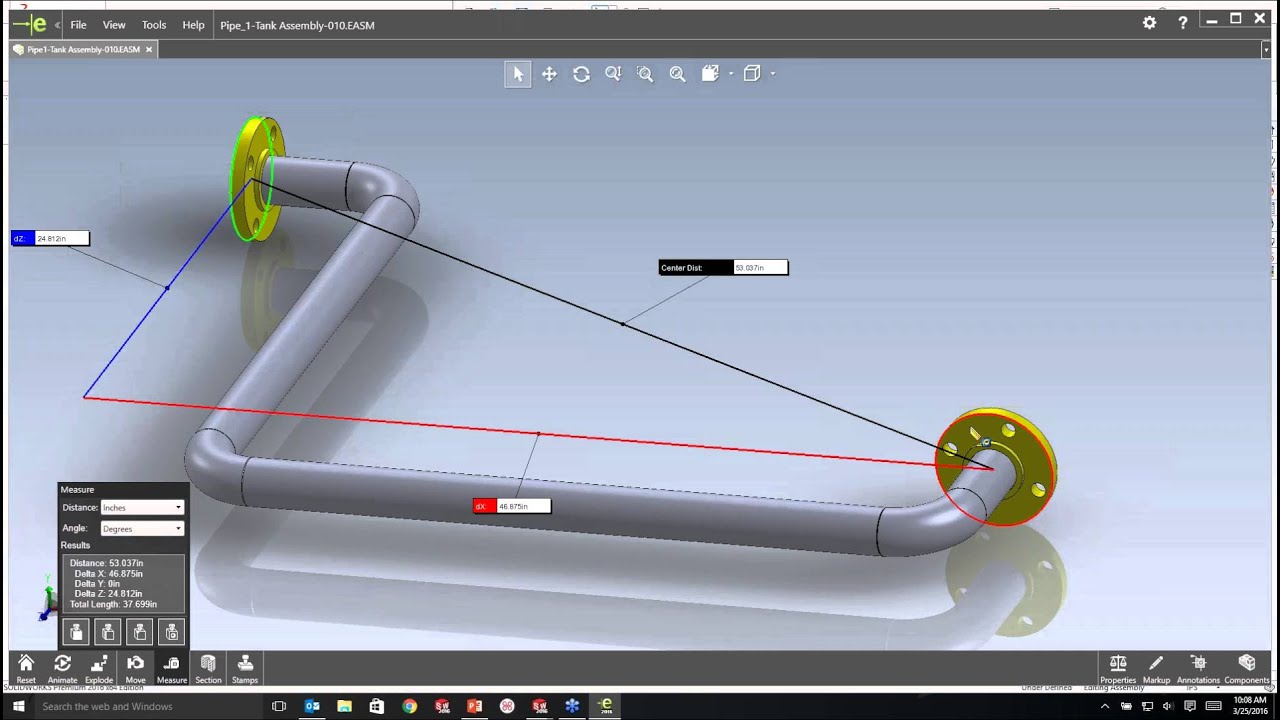Click the Zoom to fit tool
This screenshot has width=1280, height=720.
677,74
